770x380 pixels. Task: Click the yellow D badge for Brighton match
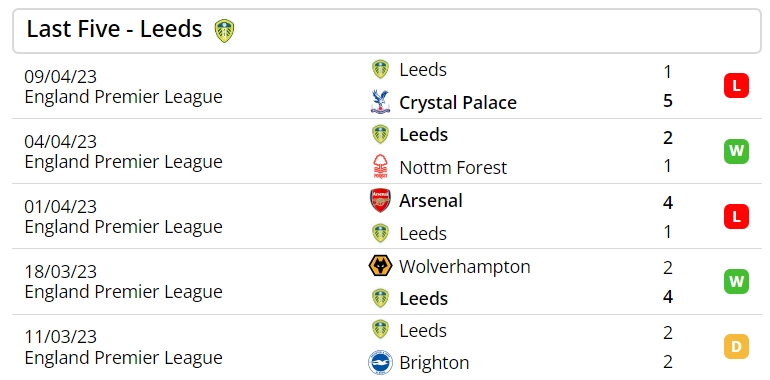pyautogui.click(x=736, y=347)
